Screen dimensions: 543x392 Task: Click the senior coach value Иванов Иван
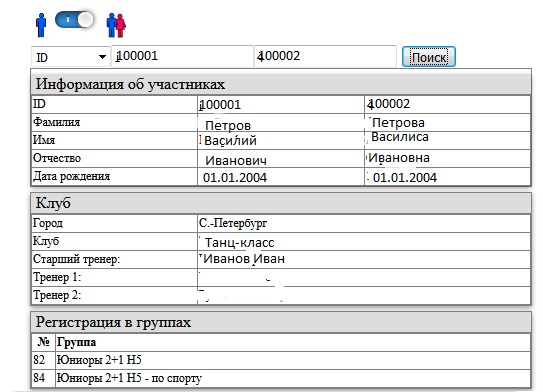(244, 259)
